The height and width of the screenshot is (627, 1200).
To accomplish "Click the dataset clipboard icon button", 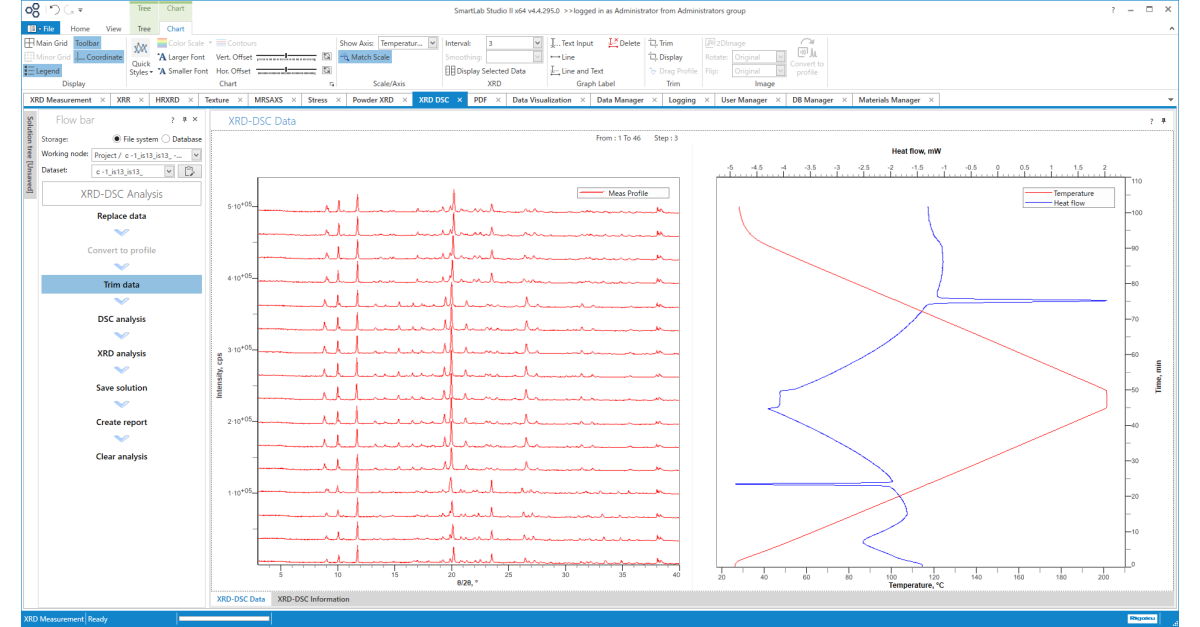I will pyautogui.click(x=191, y=171).
